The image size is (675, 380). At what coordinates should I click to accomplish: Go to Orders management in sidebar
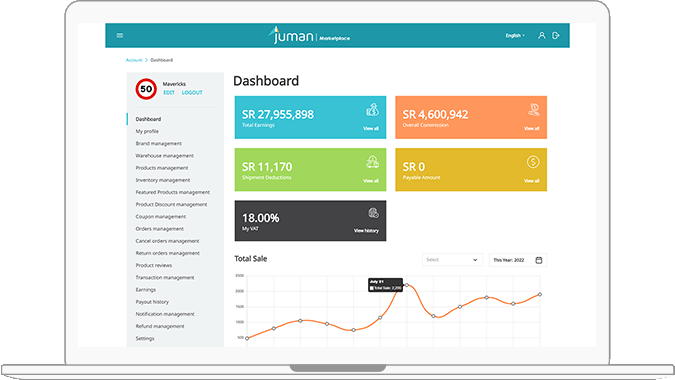tap(159, 229)
